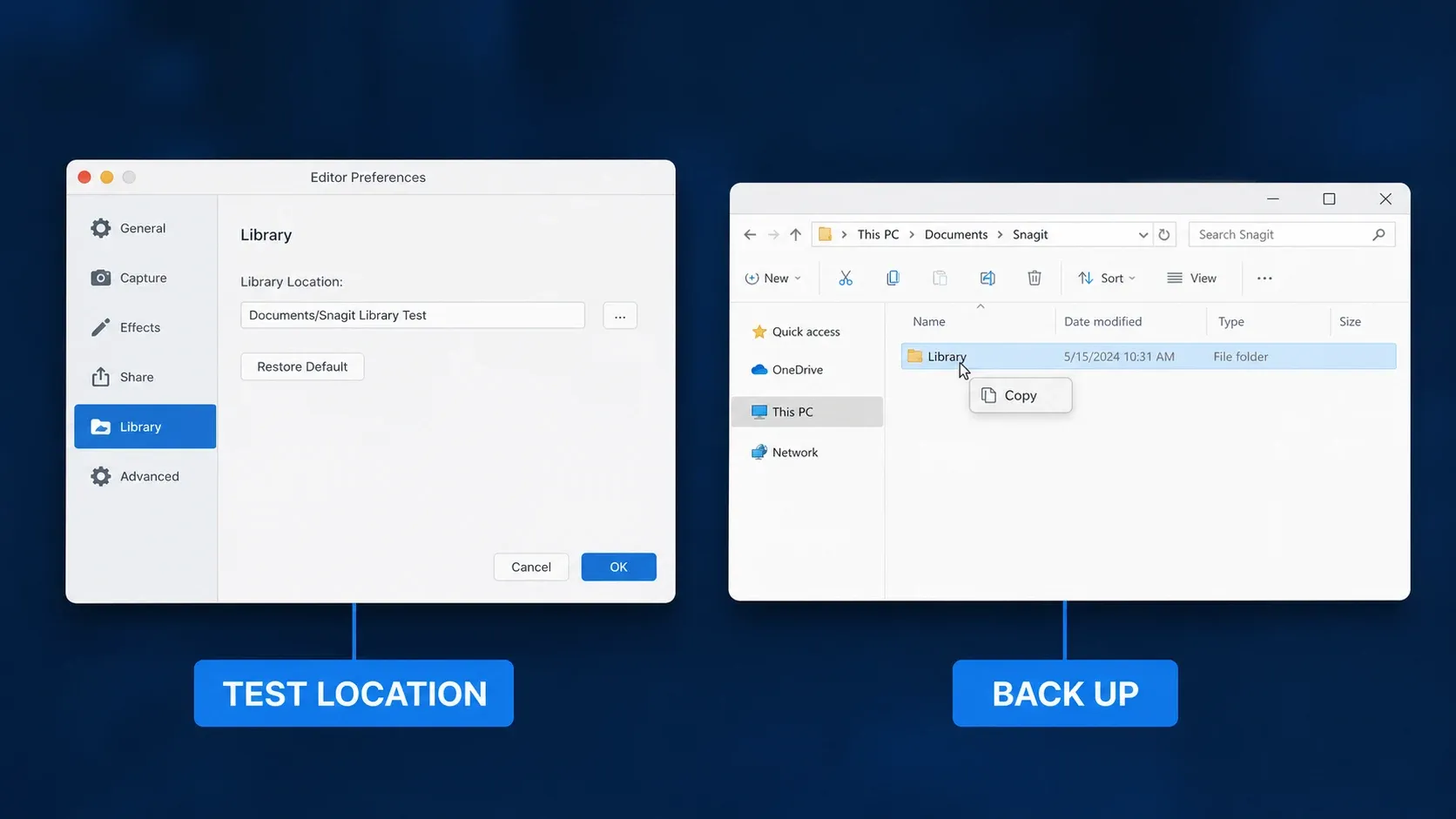Click the File folder type cell
Viewport: 1456px width, 819px height.
[1241, 357]
